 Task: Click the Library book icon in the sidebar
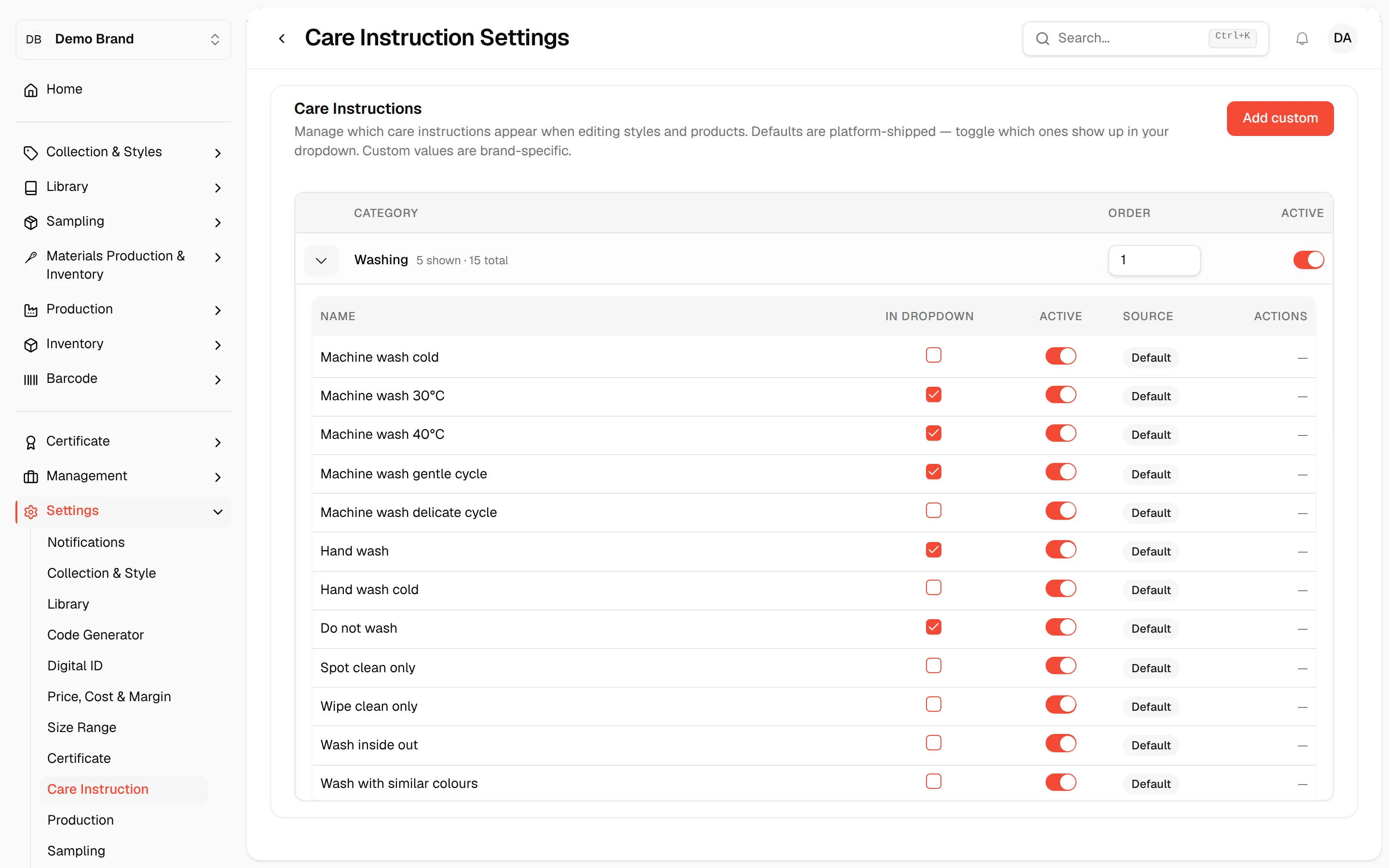coord(31,188)
